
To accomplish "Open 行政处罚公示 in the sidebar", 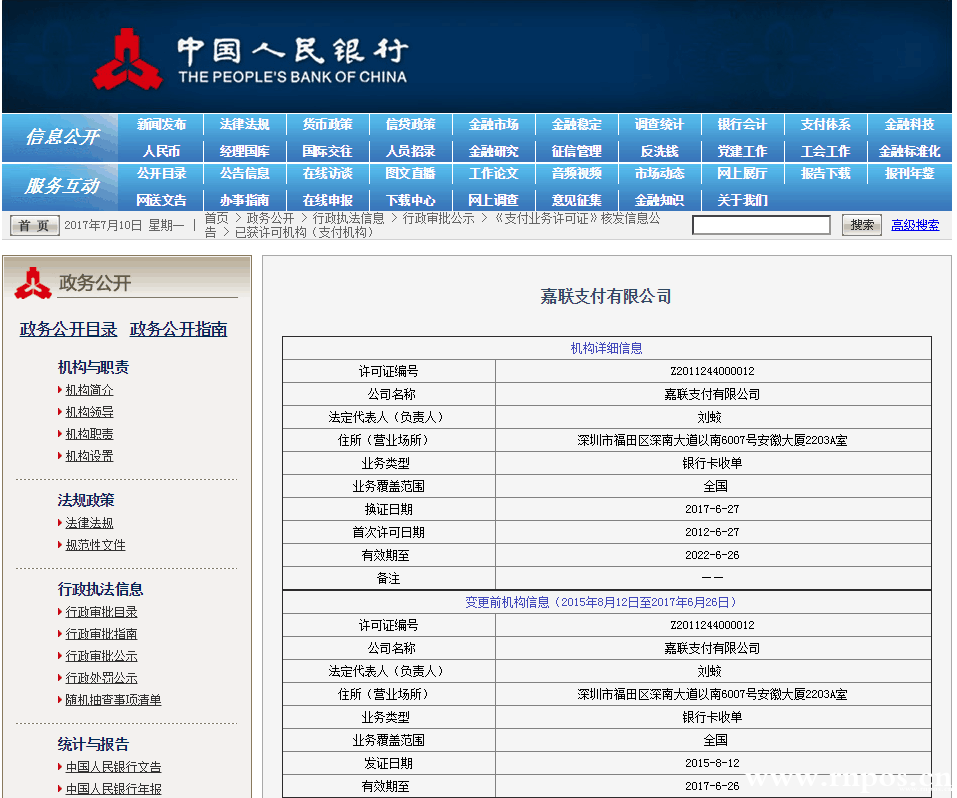I will pyautogui.click(x=101, y=678).
